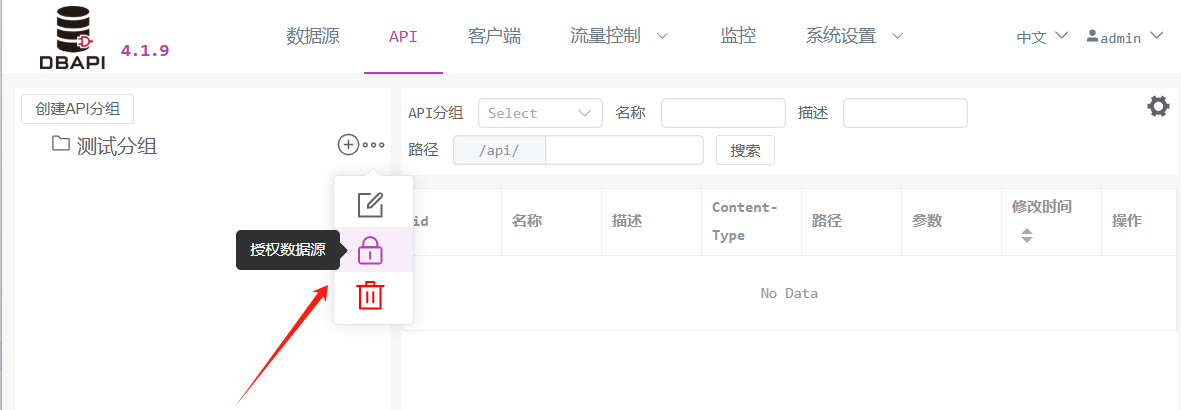Open the three-dots more menu for 测试分组

[x=374, y=145]
